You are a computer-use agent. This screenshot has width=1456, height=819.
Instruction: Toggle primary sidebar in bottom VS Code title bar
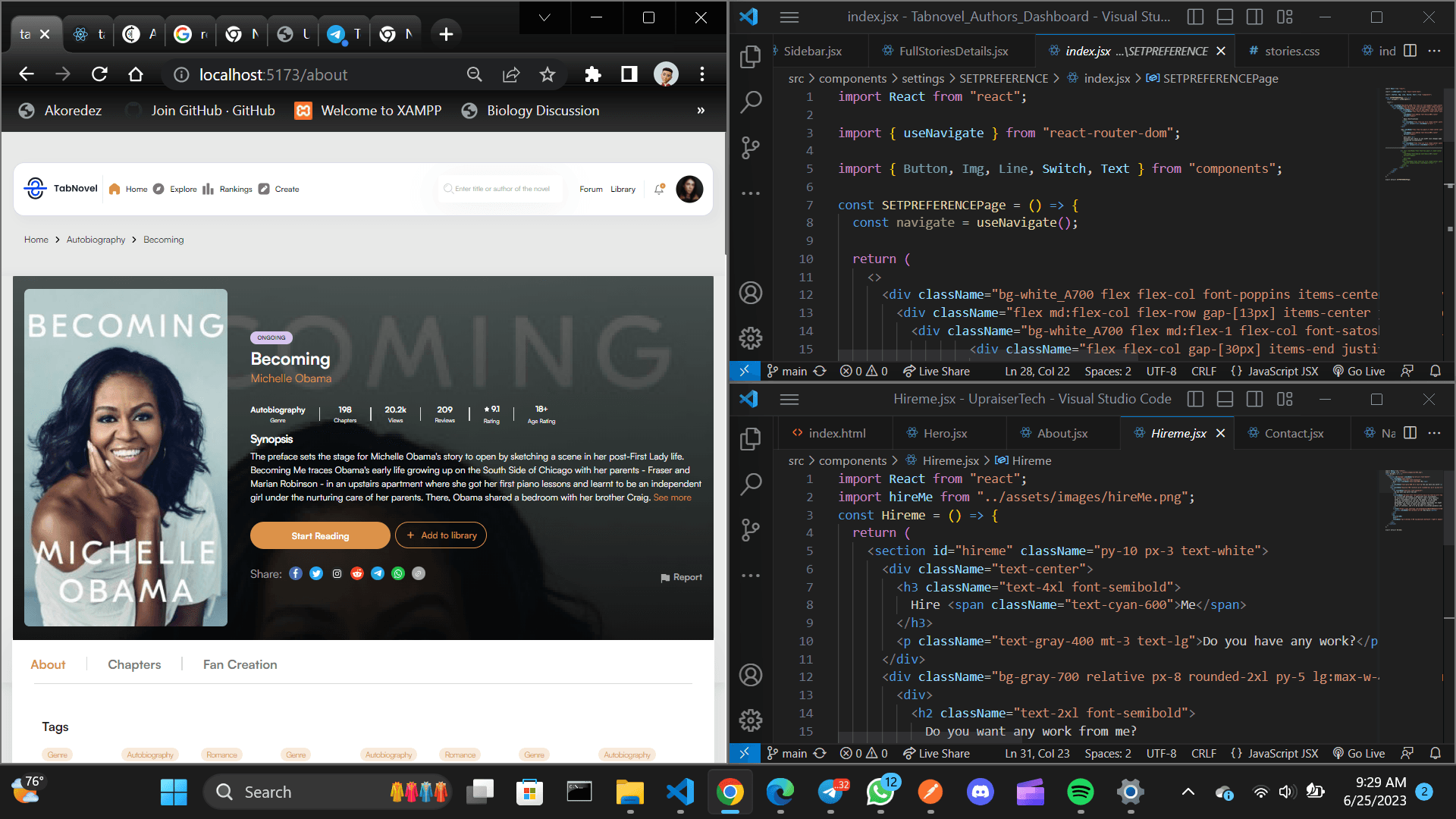[x=1196, y=399]
